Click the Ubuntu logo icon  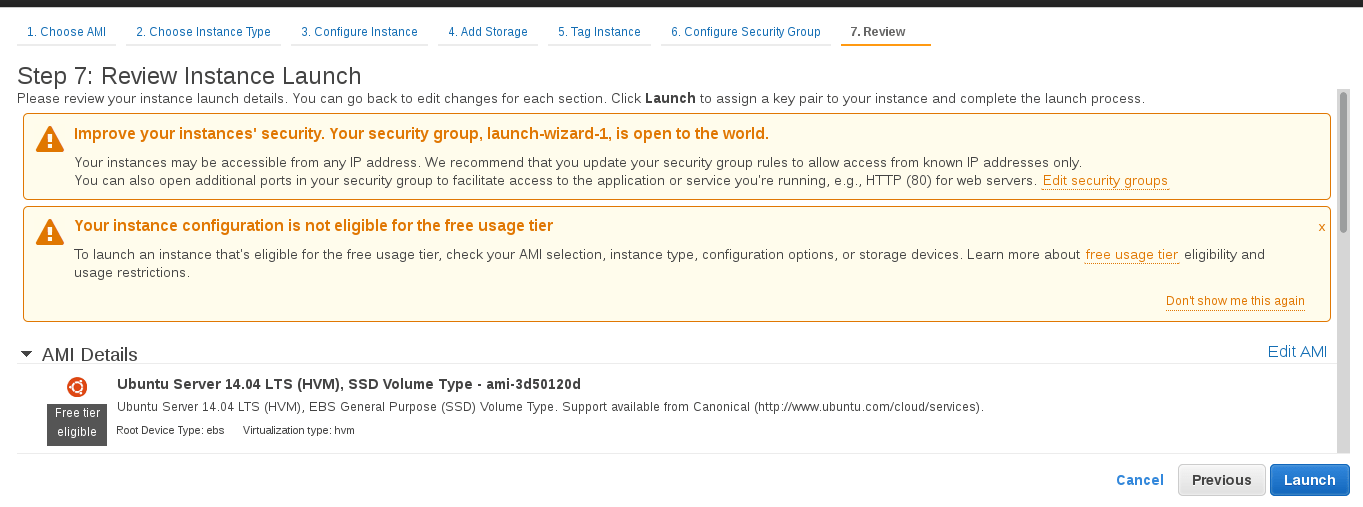(76, 387)
